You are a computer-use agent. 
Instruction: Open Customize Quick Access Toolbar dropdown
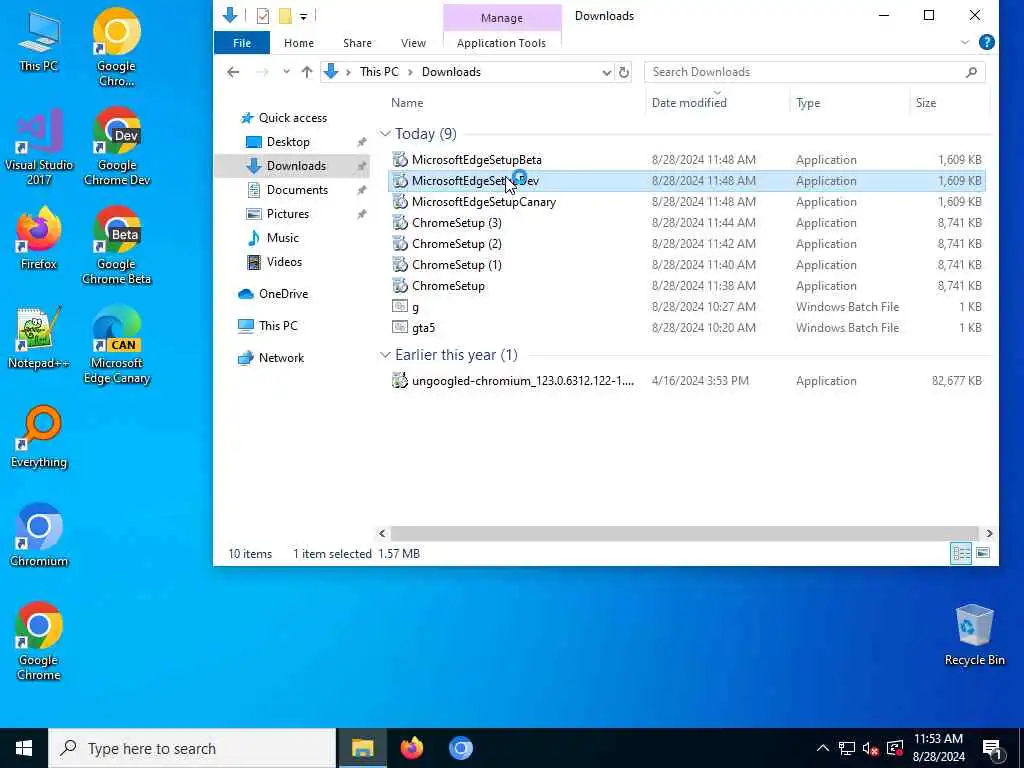[x=304, y=16]
